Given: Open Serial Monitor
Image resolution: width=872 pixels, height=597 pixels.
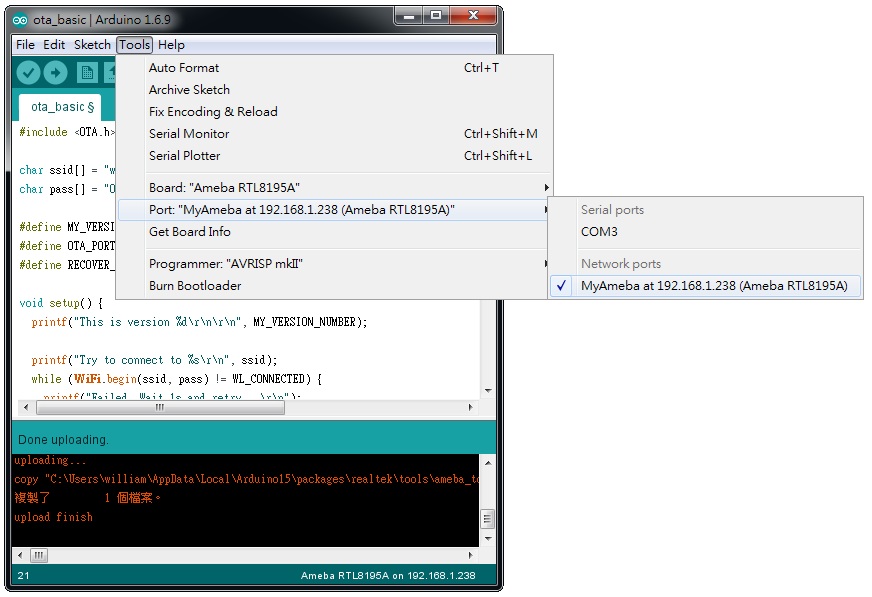Looking at the screenshot, I should pos(334,133).
